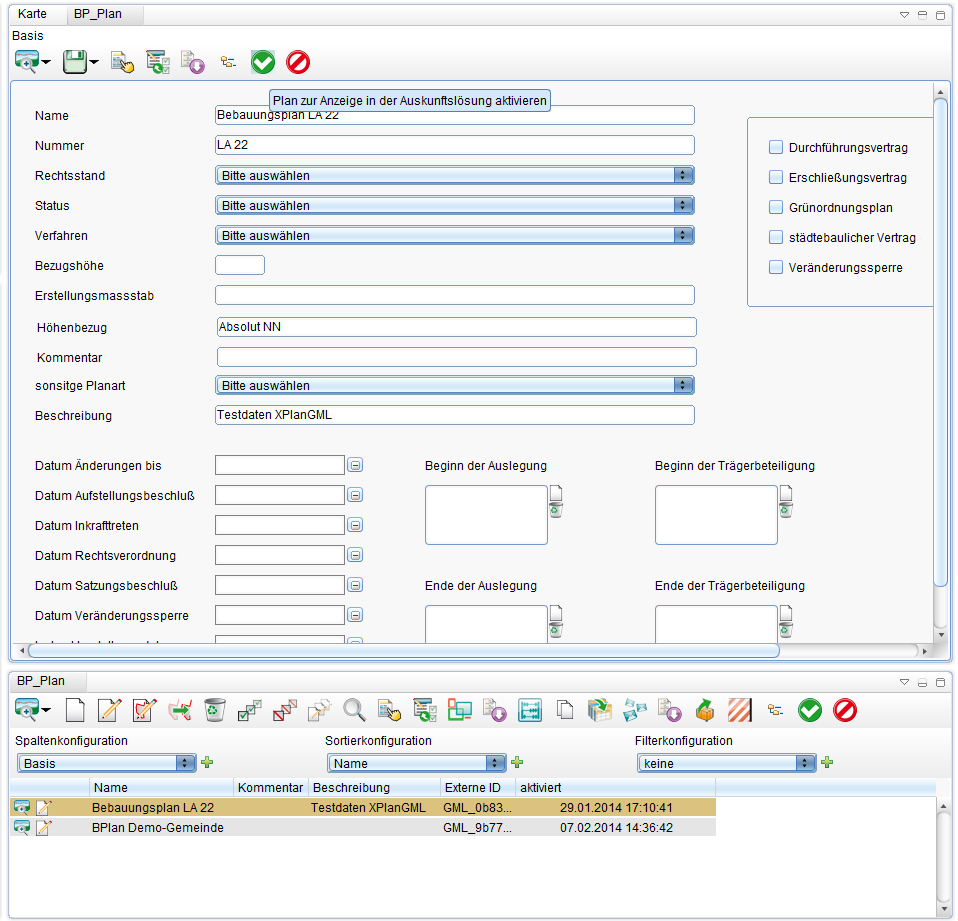Screen dimensions: 958x921
Task: Click the floppy disk save icon
Action: (x=75, y=62)
